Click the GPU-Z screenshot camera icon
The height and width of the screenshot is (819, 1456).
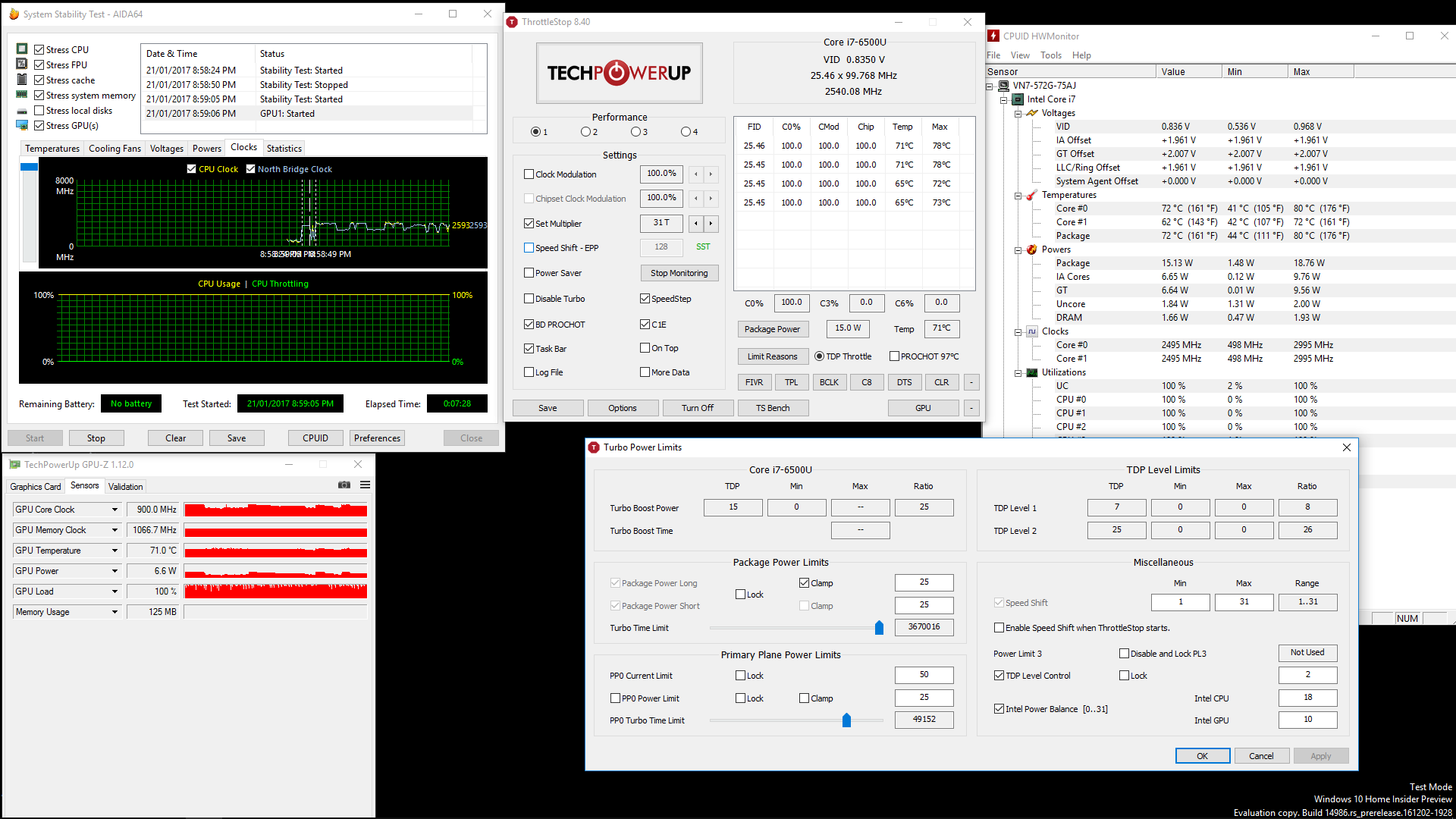click(x=344, y=485)
